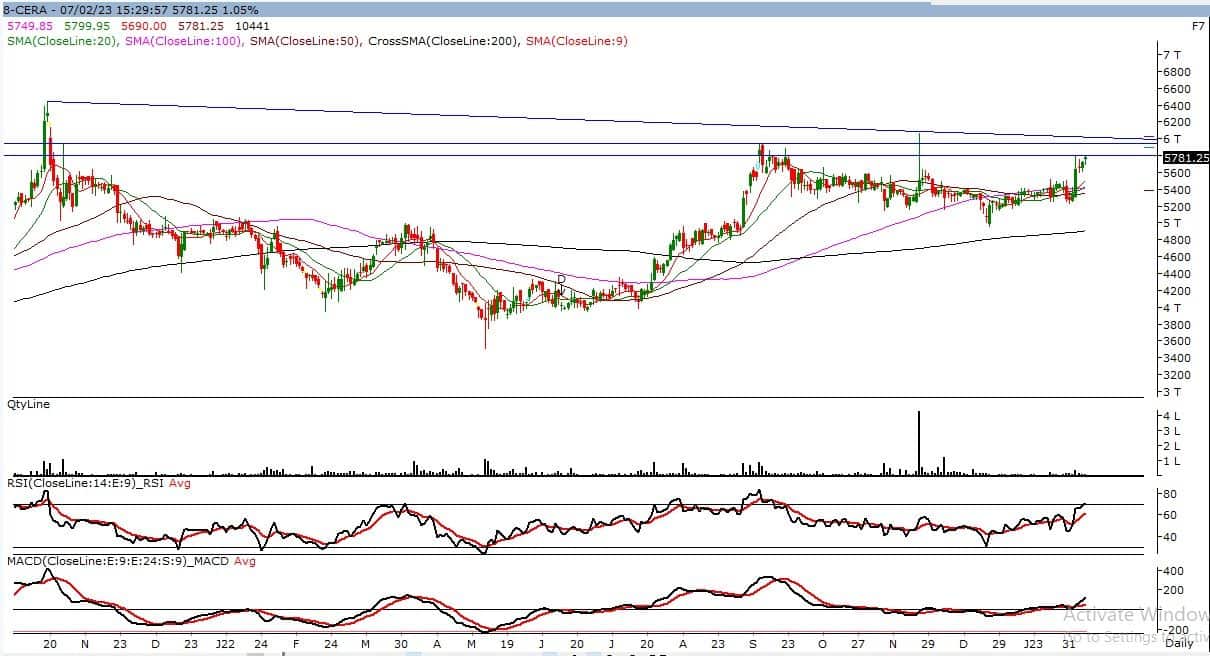Click the F7 label in the top-right corner

pos(1198,26)
